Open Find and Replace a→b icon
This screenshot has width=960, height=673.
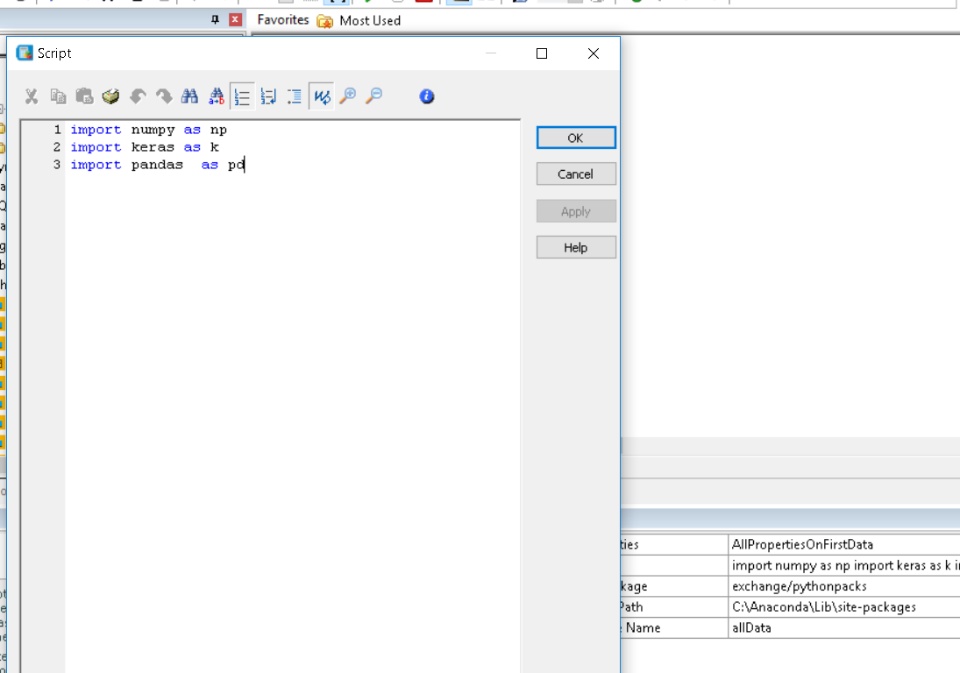(x=216, y=96)
